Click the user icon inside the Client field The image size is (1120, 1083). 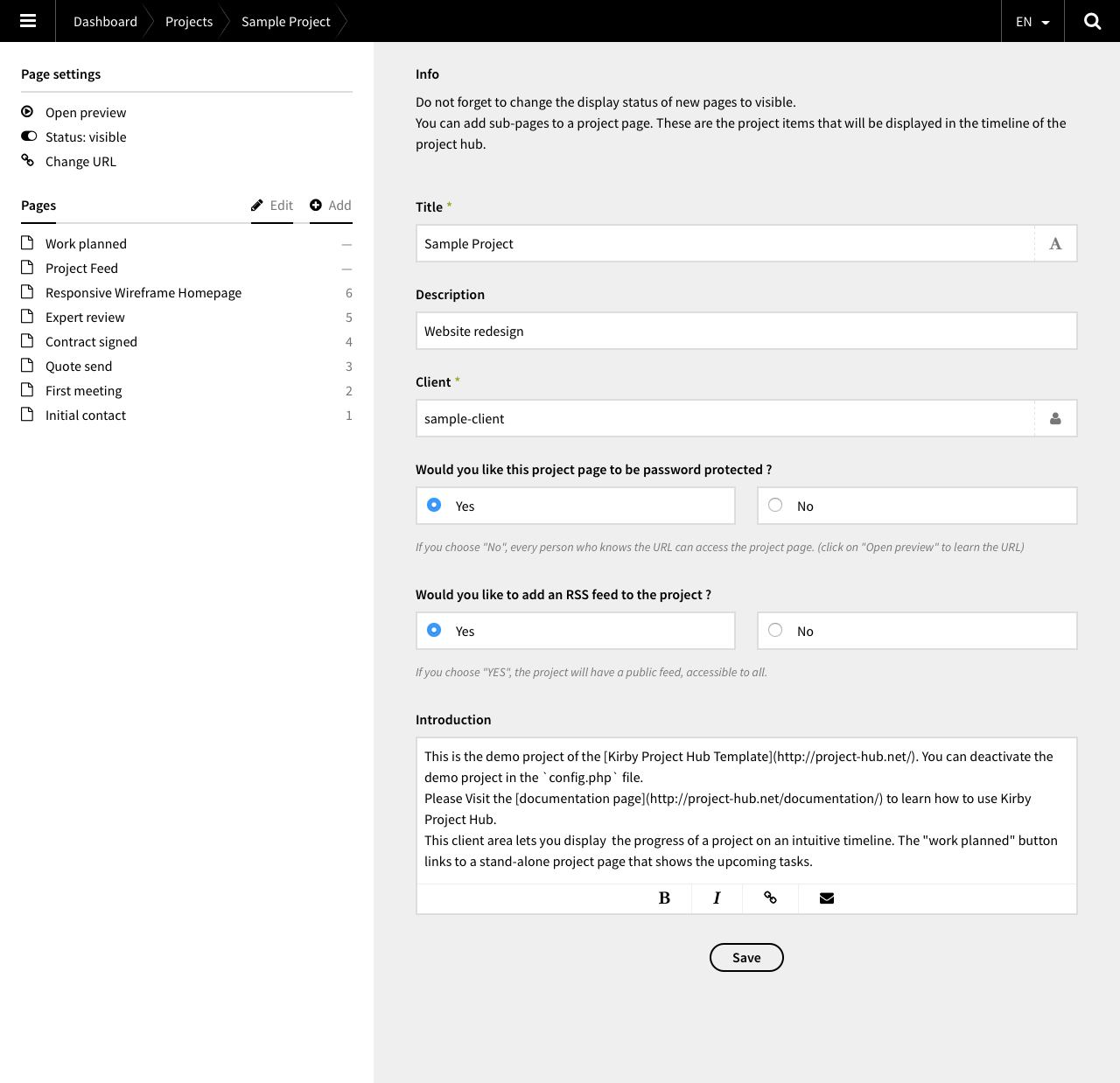[x=1055, y=418]
